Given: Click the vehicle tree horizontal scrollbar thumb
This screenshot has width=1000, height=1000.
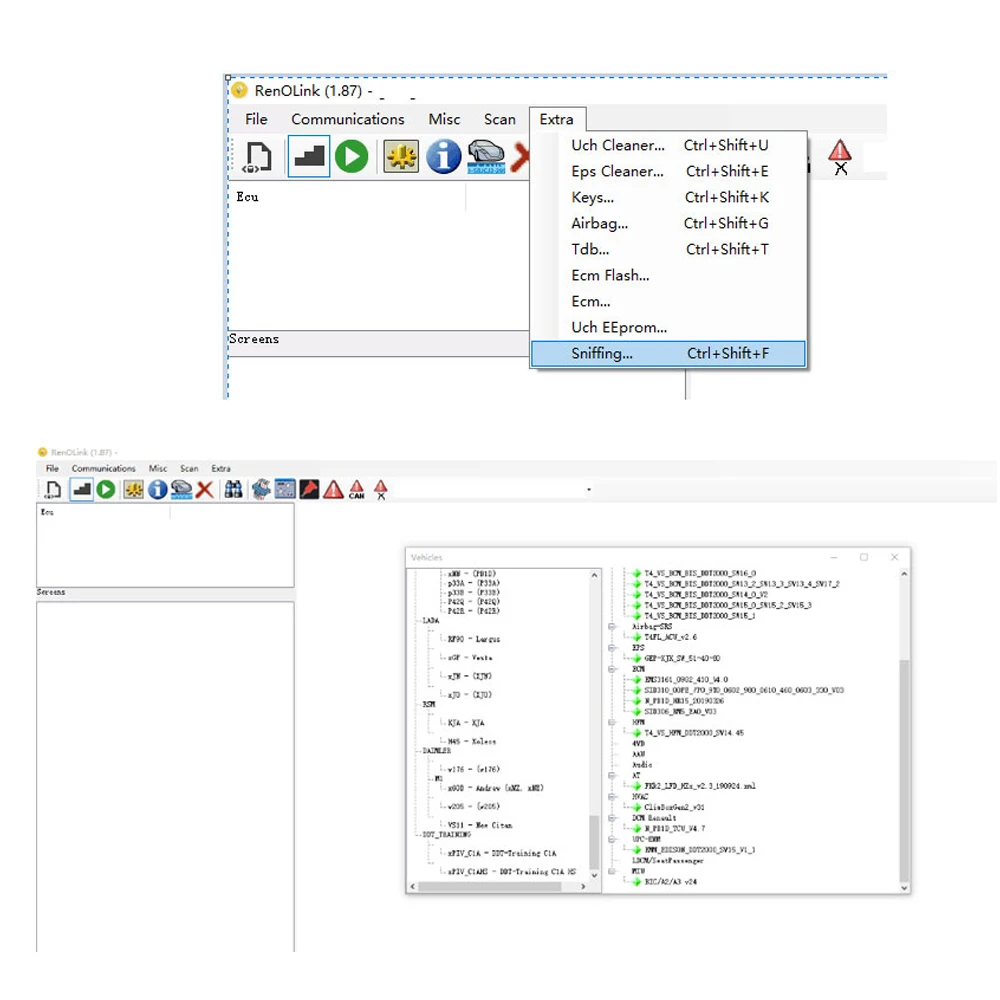Looking at the screenshot, I should coord(490,886).
